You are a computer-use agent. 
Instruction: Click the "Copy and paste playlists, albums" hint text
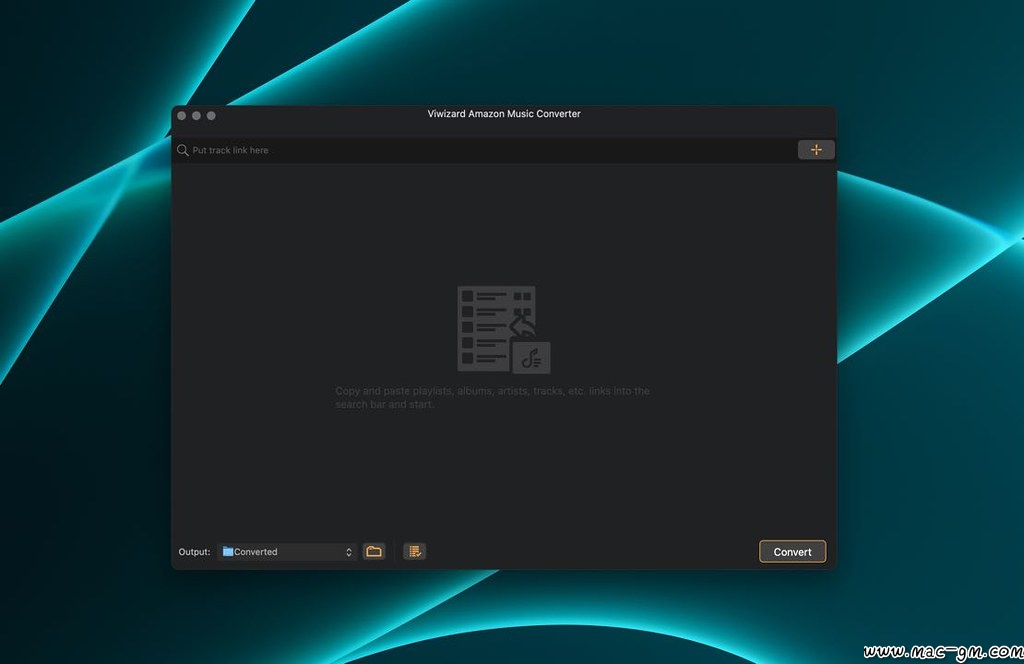492,398
